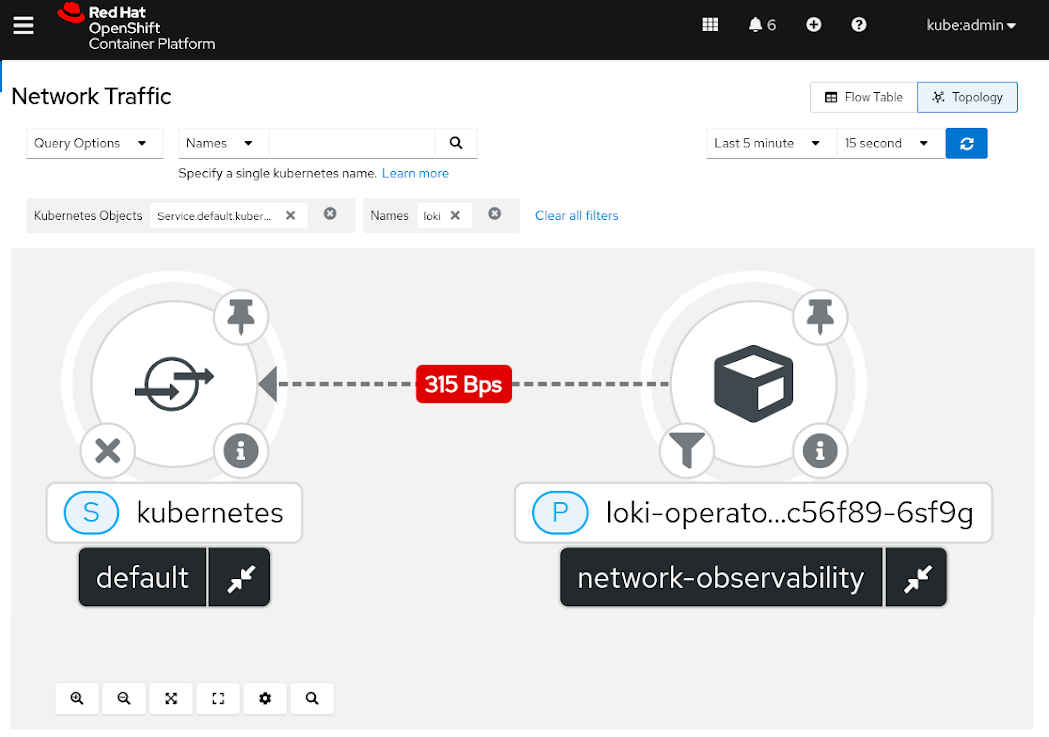The width and height of the screenshot is (1049, 737).
Task: Open the 15 second refresh interval dropdown
Action: click(888, 143)
